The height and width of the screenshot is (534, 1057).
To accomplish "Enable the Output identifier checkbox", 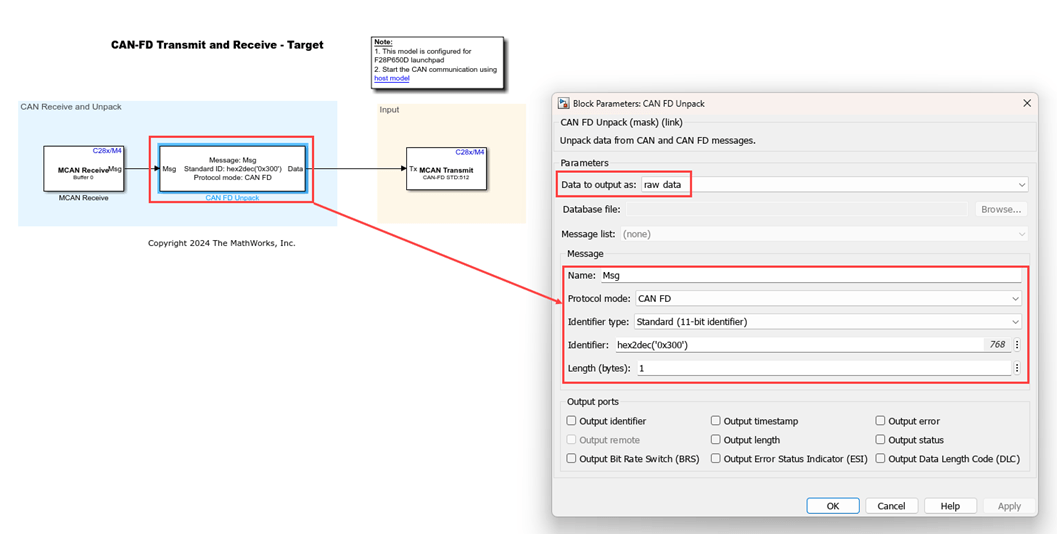I will 572,421.
